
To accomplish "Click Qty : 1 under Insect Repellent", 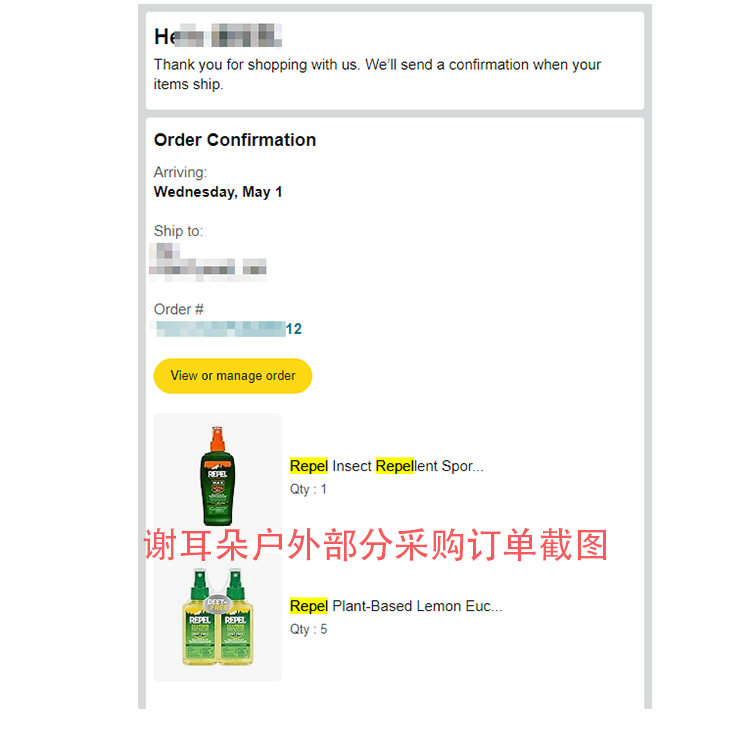I will (x=308, y=489).
